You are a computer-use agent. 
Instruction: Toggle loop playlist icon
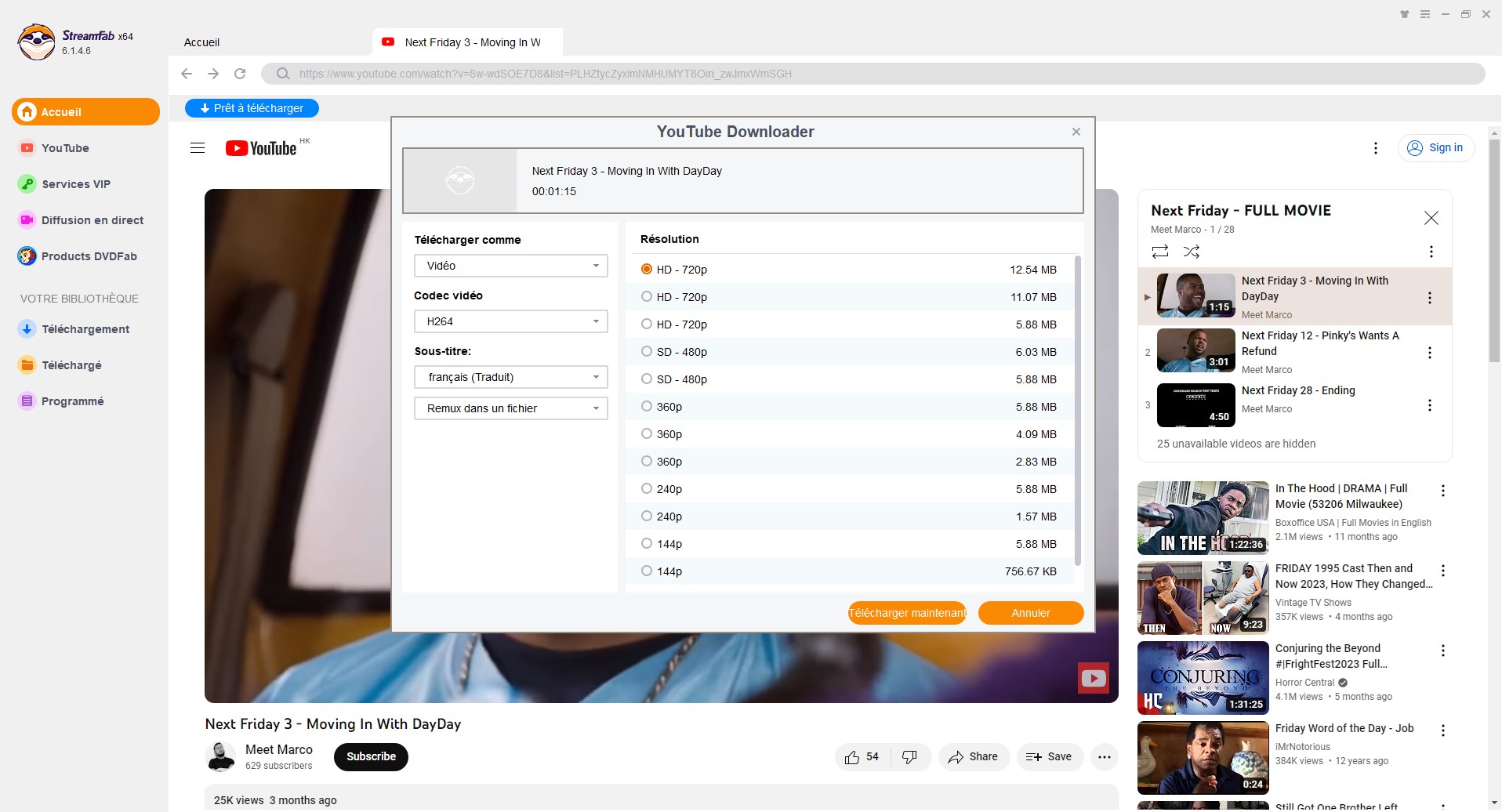[x=1160, y=252]
